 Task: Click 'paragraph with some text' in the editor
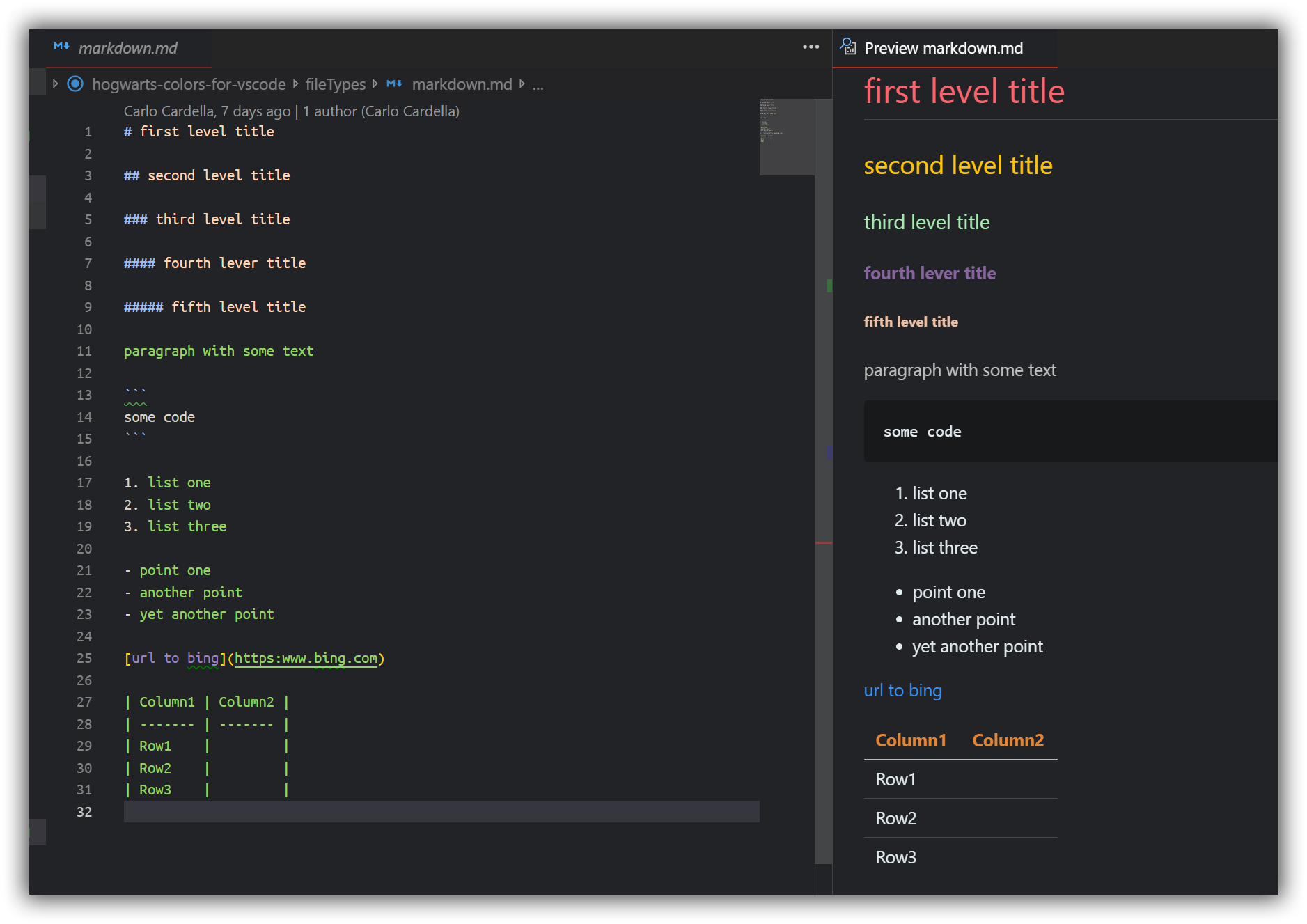[x=219, y=351]
